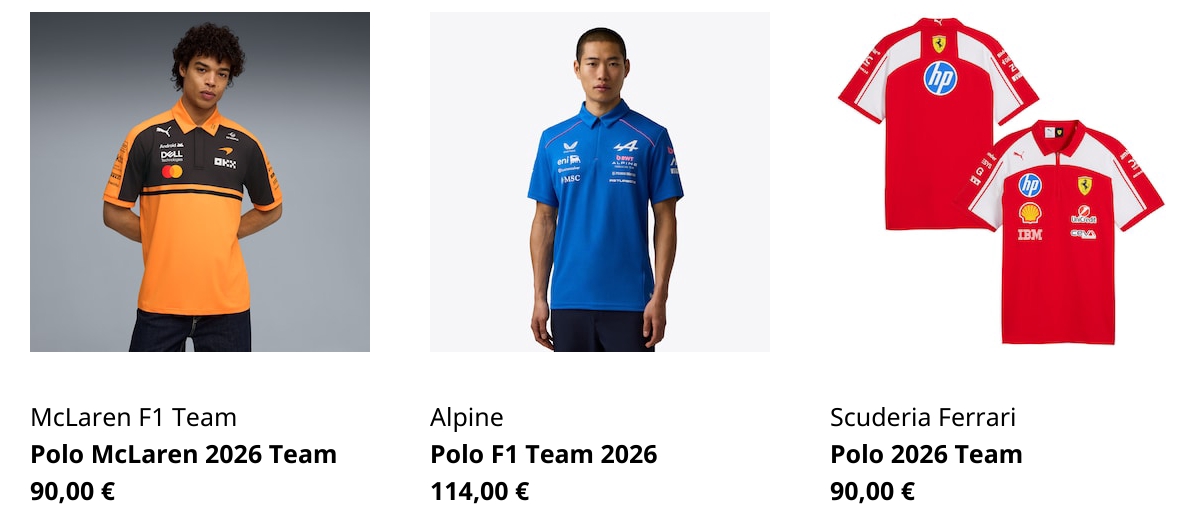Click the Ferrari polo 90,00 € price
Image resolution: width=1200 pixels, height=530 pixels.
[873, 491]
